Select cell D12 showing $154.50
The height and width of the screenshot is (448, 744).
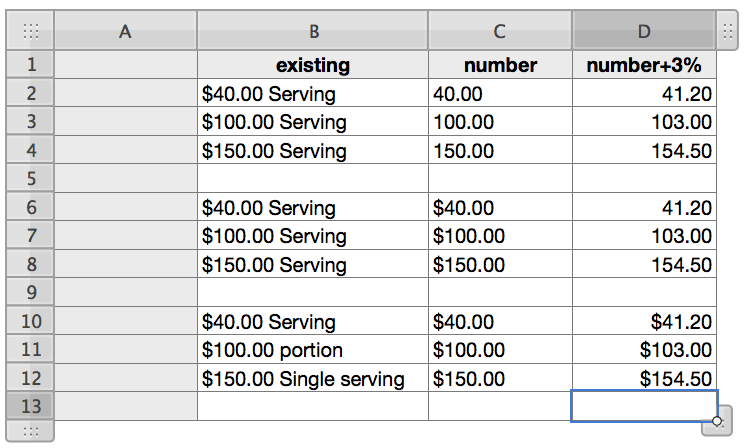[x=644, y=379]
